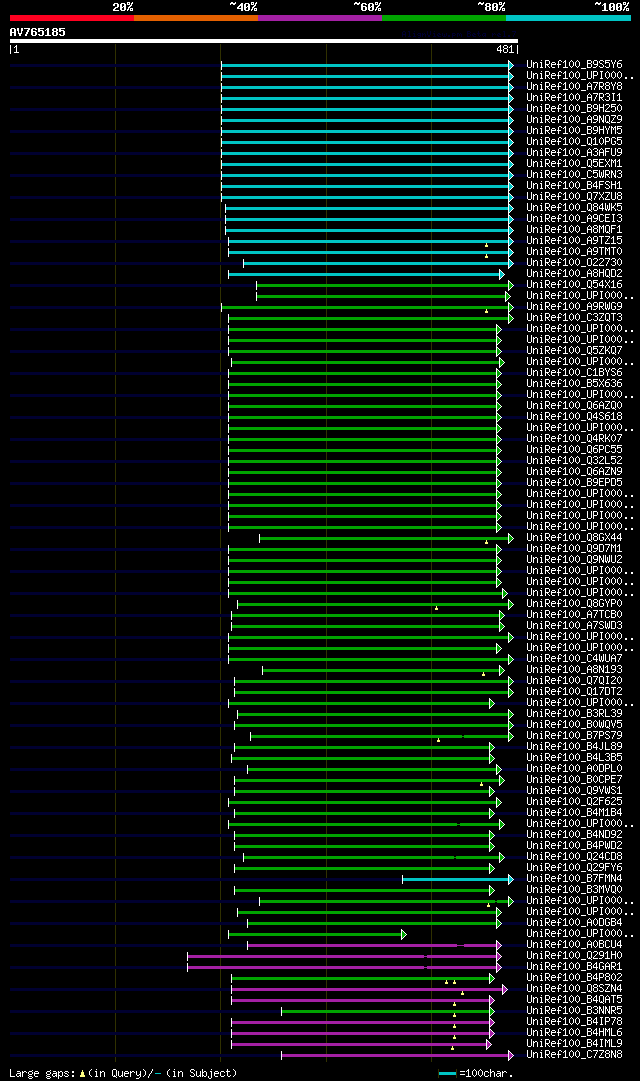Viewport: 640px width, 1081px height.
Task: Select hit label UniRef100_B3MVQ0
Action: 574,891
